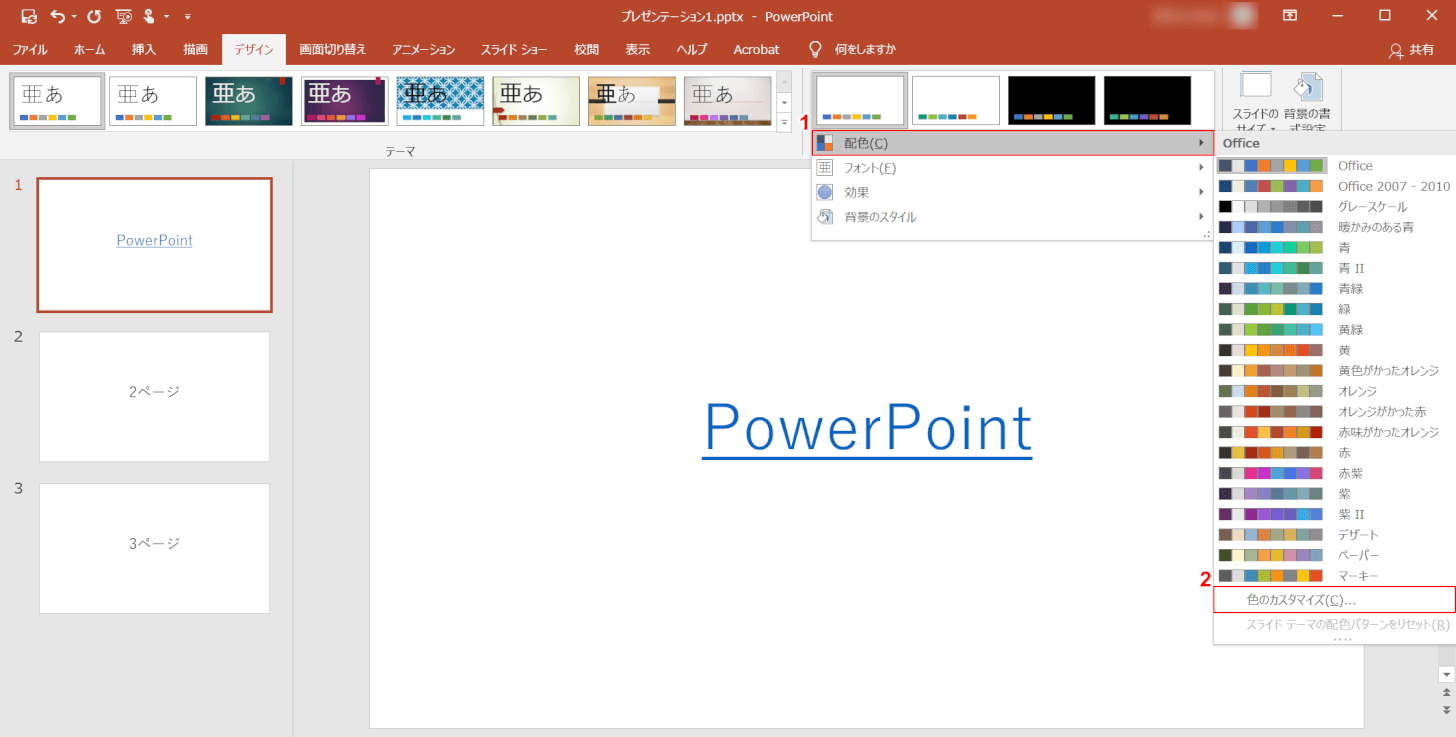
Task: Click 色のカスタマイズ menu entry
Action: (1334, 600)
